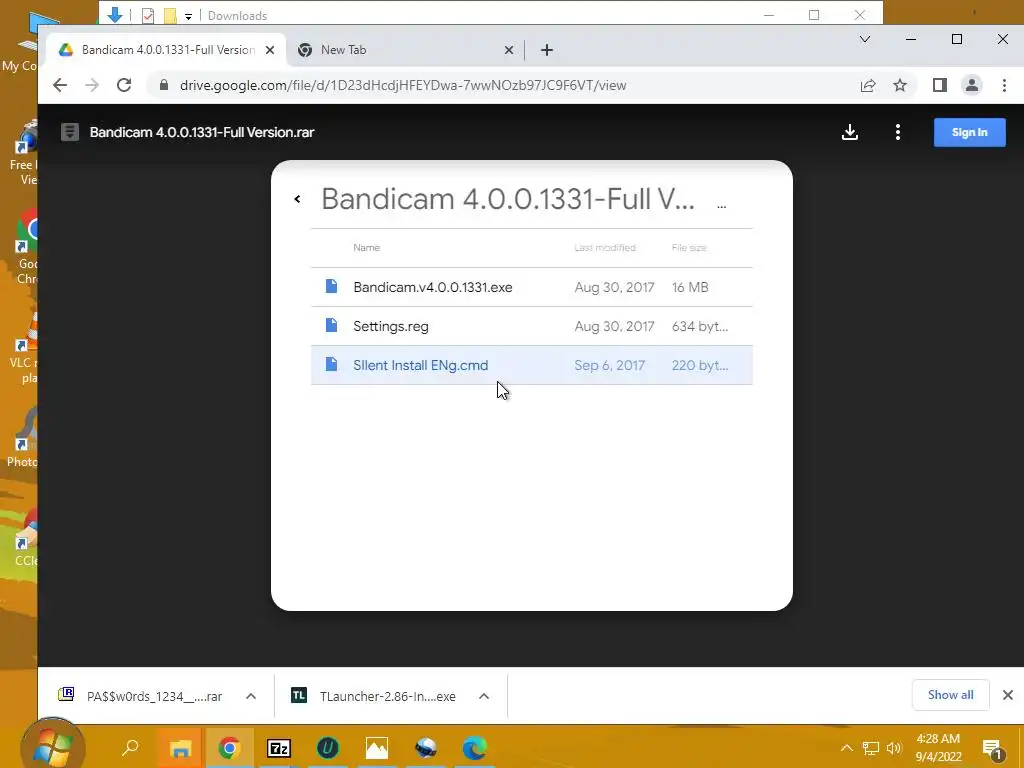Click the rar document icon in header

(70, 133)
